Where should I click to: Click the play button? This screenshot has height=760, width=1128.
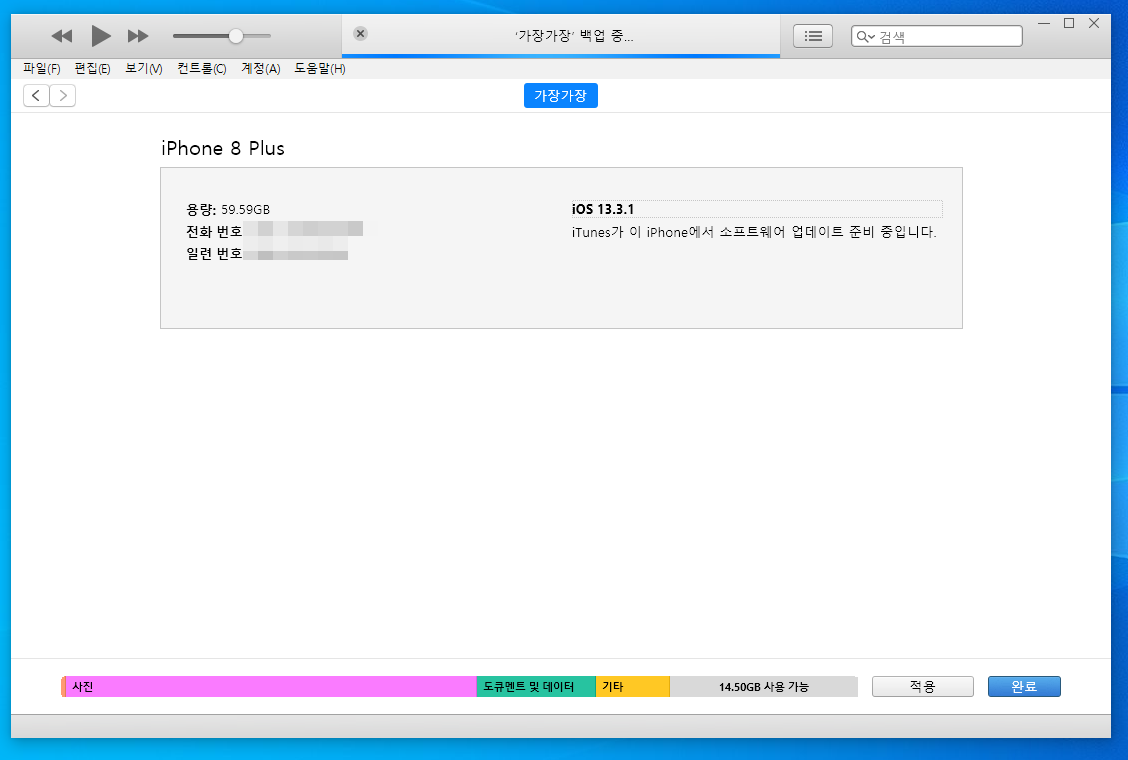(101, 35)
